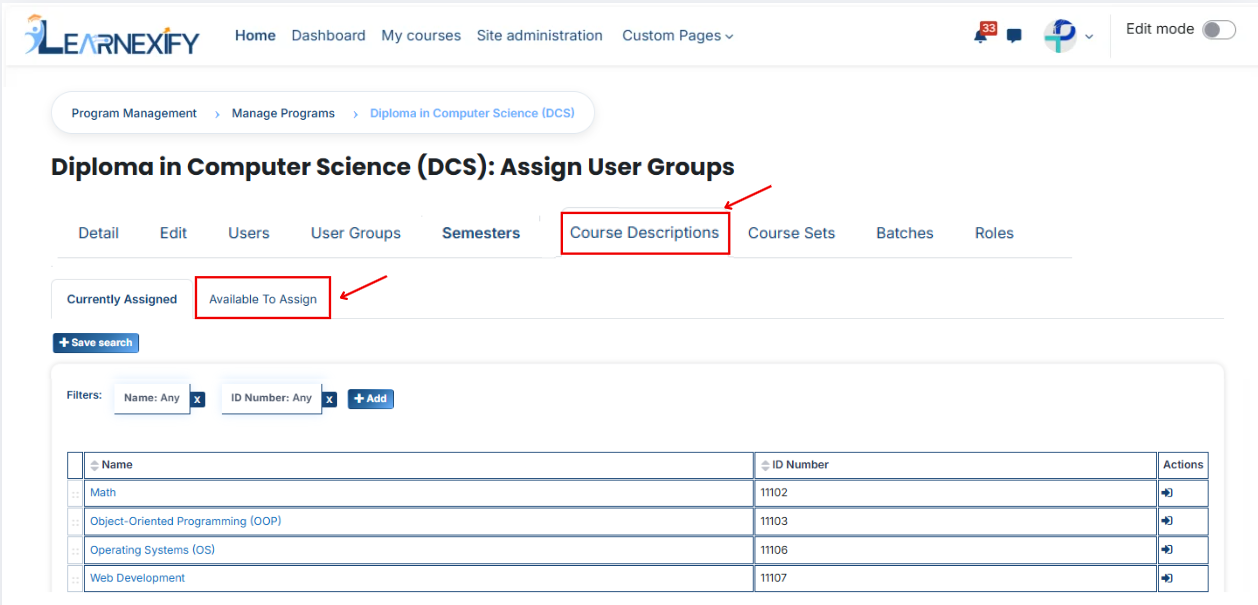This screenshot has height=605, width=1258.
Task: Click action icon for Web Development row
Action: coord(1167,578)
